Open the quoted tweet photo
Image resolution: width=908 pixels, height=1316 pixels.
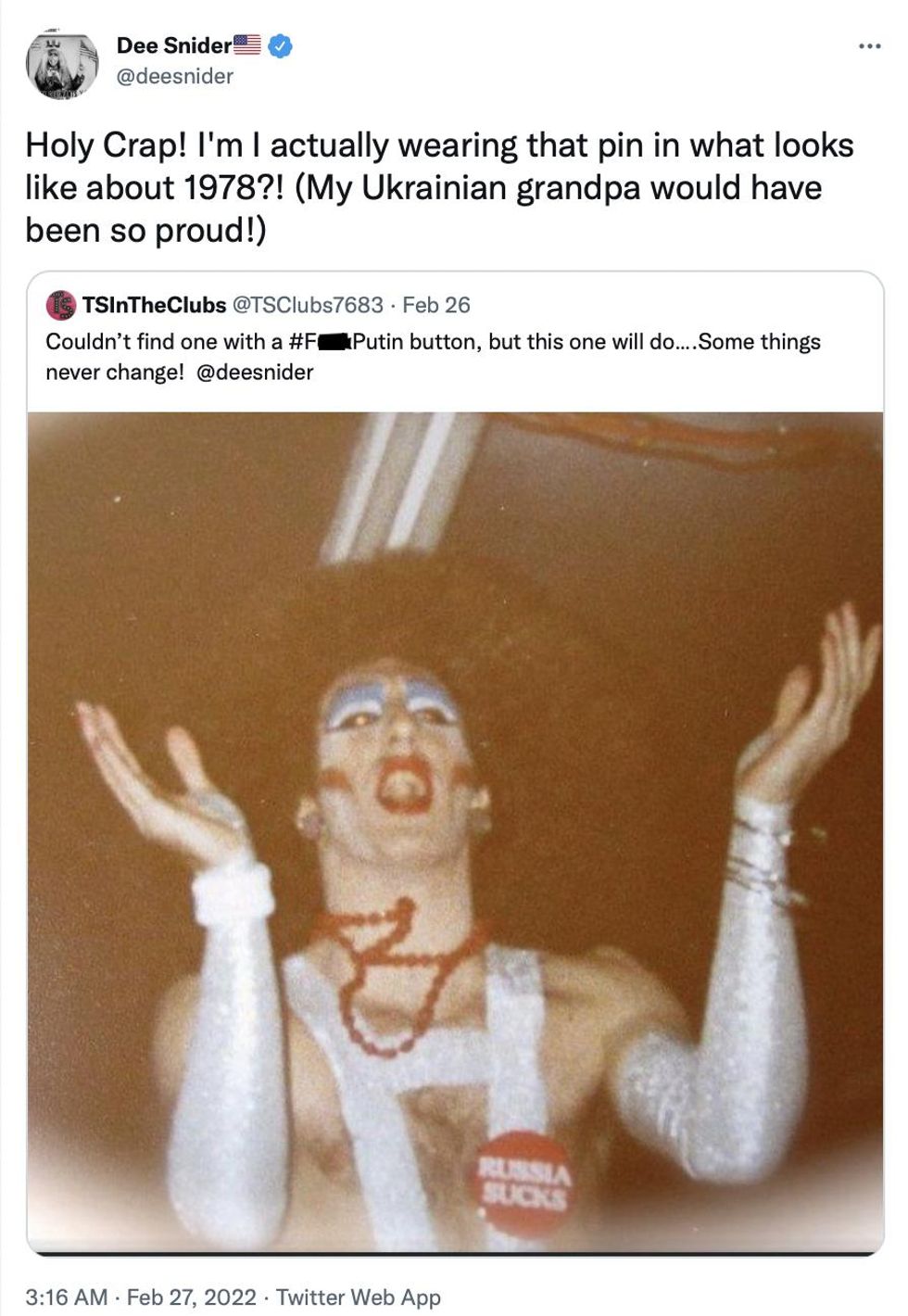coord(455,832)
